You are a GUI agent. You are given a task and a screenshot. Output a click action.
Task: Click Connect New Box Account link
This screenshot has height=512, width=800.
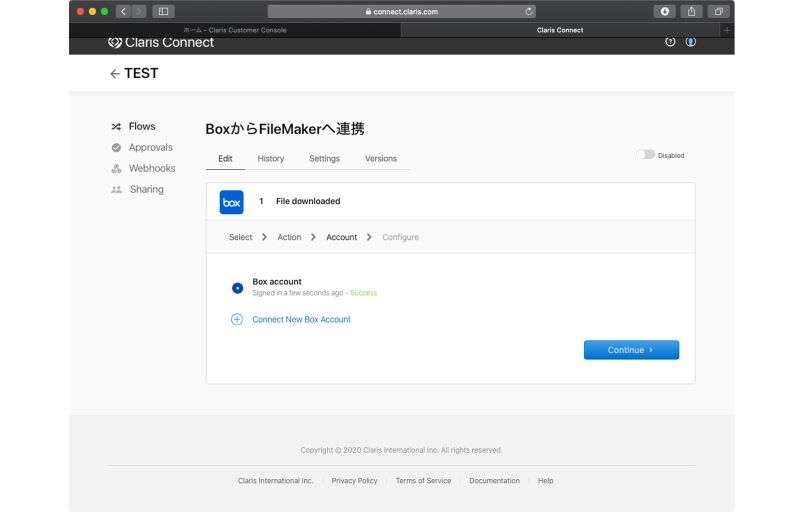(x=302, y=319)
